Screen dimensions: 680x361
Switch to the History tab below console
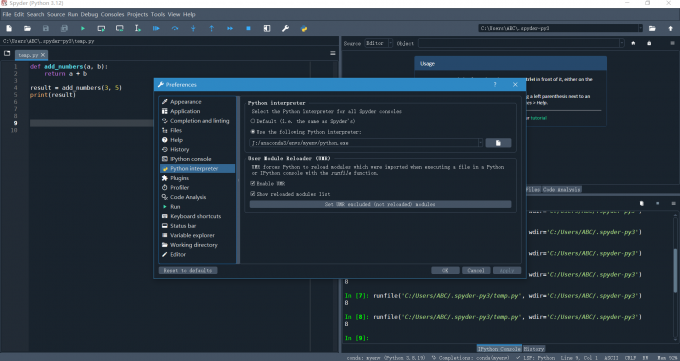tap(533, 349)
